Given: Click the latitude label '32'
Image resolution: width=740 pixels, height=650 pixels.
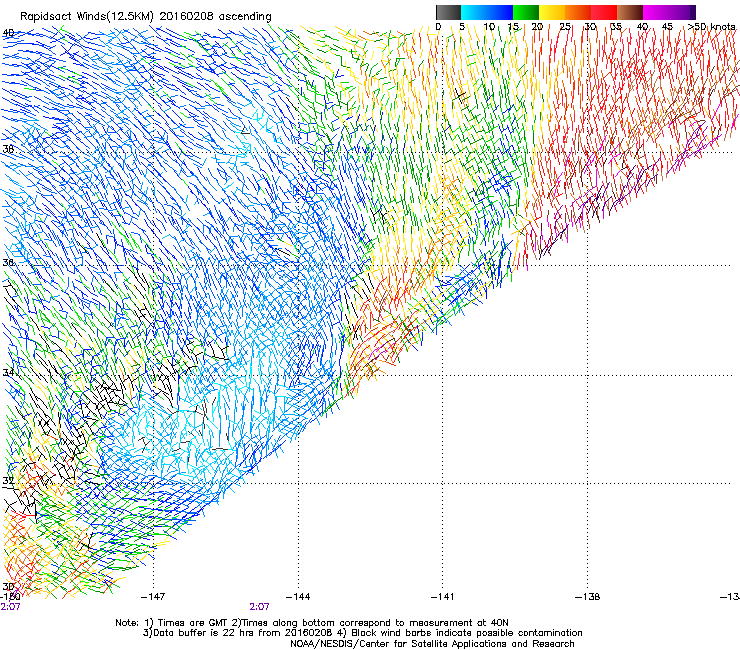Looking at the screenshot, I should coord(8,481).
